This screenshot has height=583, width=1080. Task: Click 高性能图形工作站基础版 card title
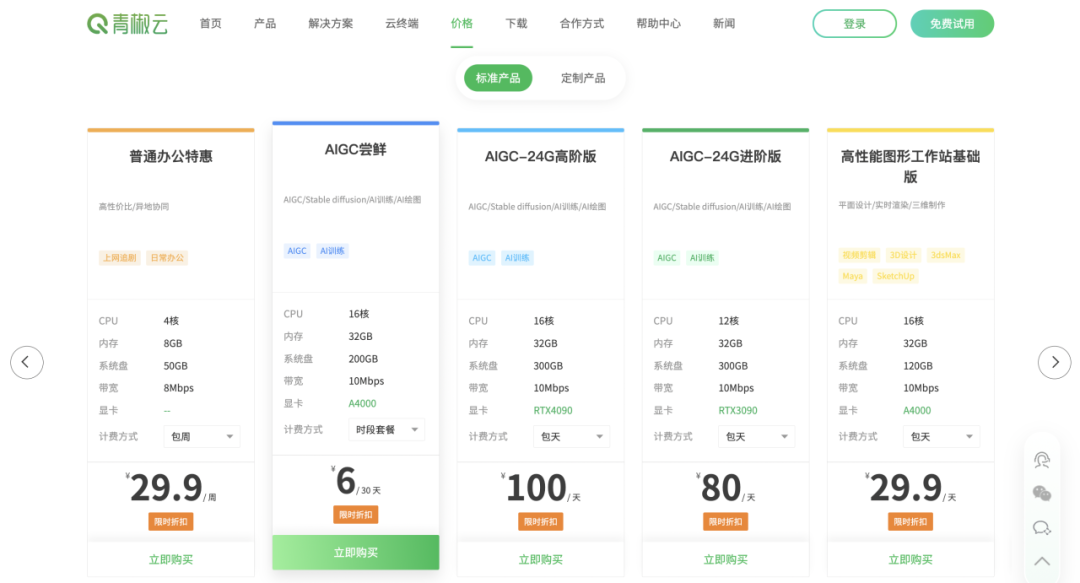click(x=911, y=166)
